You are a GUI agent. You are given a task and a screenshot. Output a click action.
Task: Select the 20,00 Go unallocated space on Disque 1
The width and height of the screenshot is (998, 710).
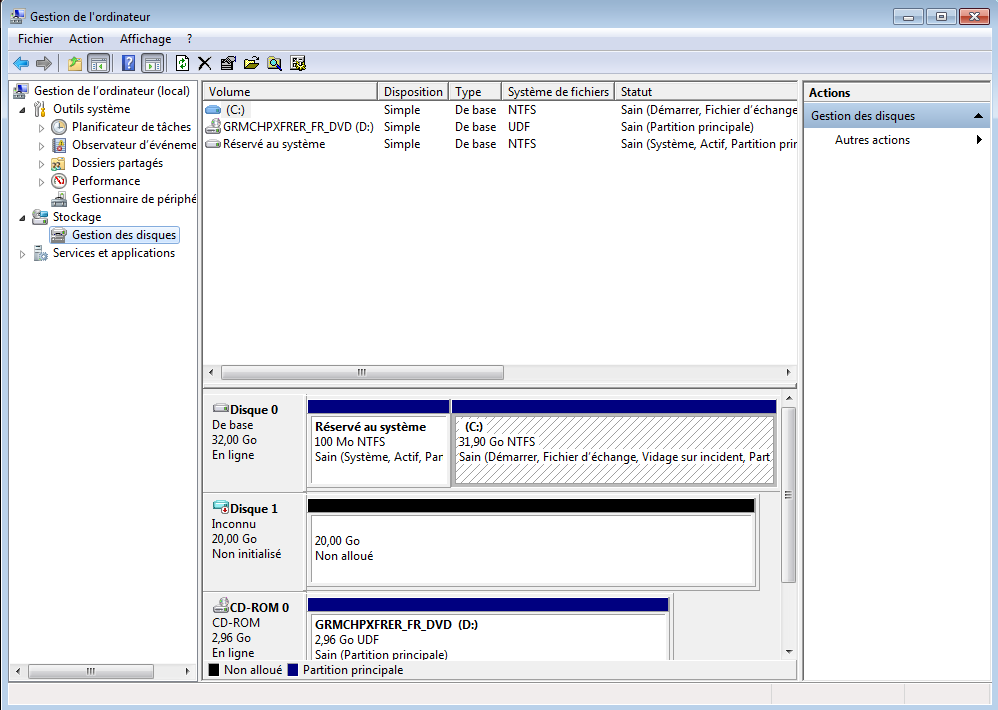point(532,548)
